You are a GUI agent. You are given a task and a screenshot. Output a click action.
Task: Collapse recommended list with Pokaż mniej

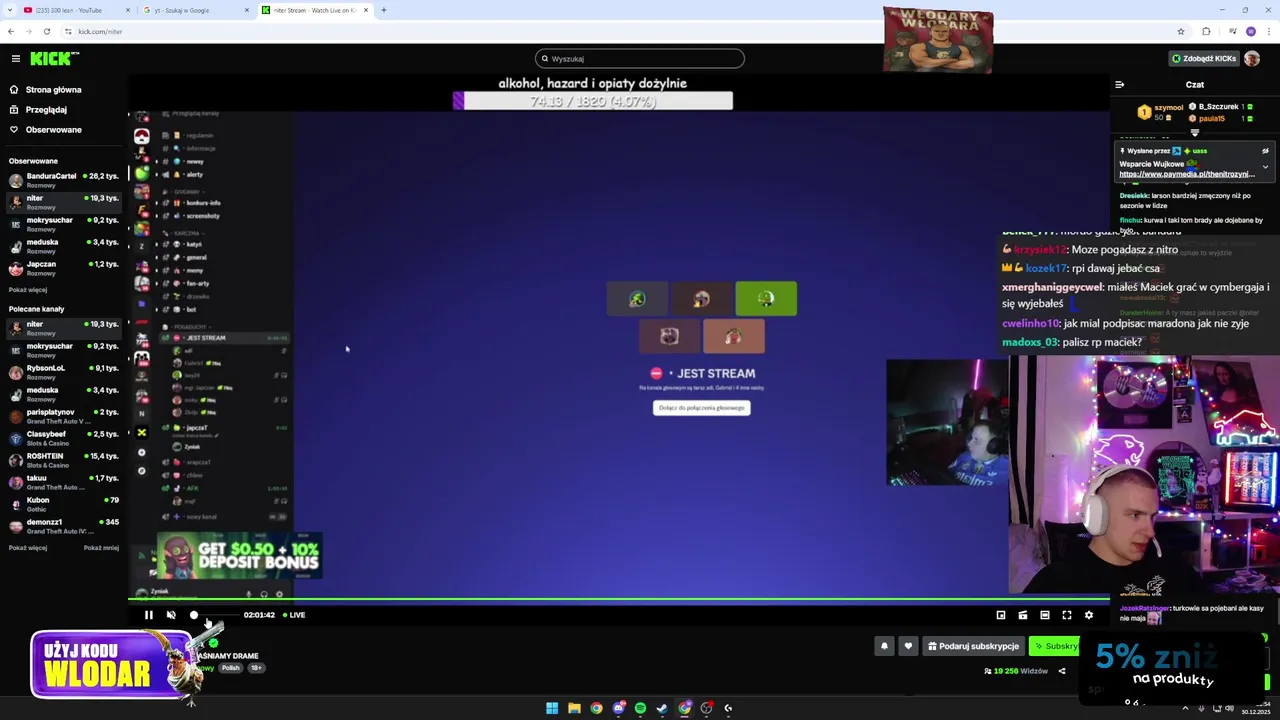click(101, 548)
